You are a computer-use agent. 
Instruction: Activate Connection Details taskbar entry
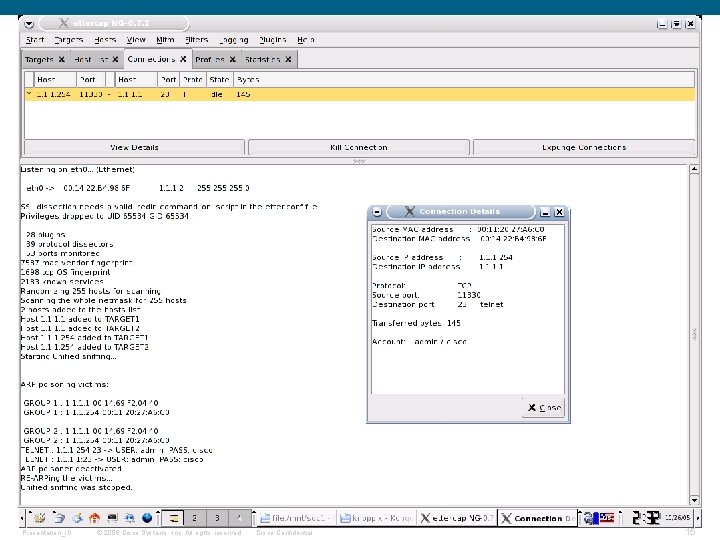(x=538, y=518)
